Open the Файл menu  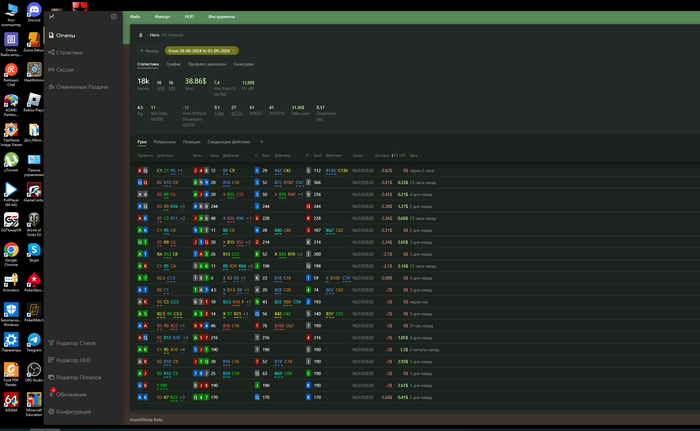coord(135,17)
